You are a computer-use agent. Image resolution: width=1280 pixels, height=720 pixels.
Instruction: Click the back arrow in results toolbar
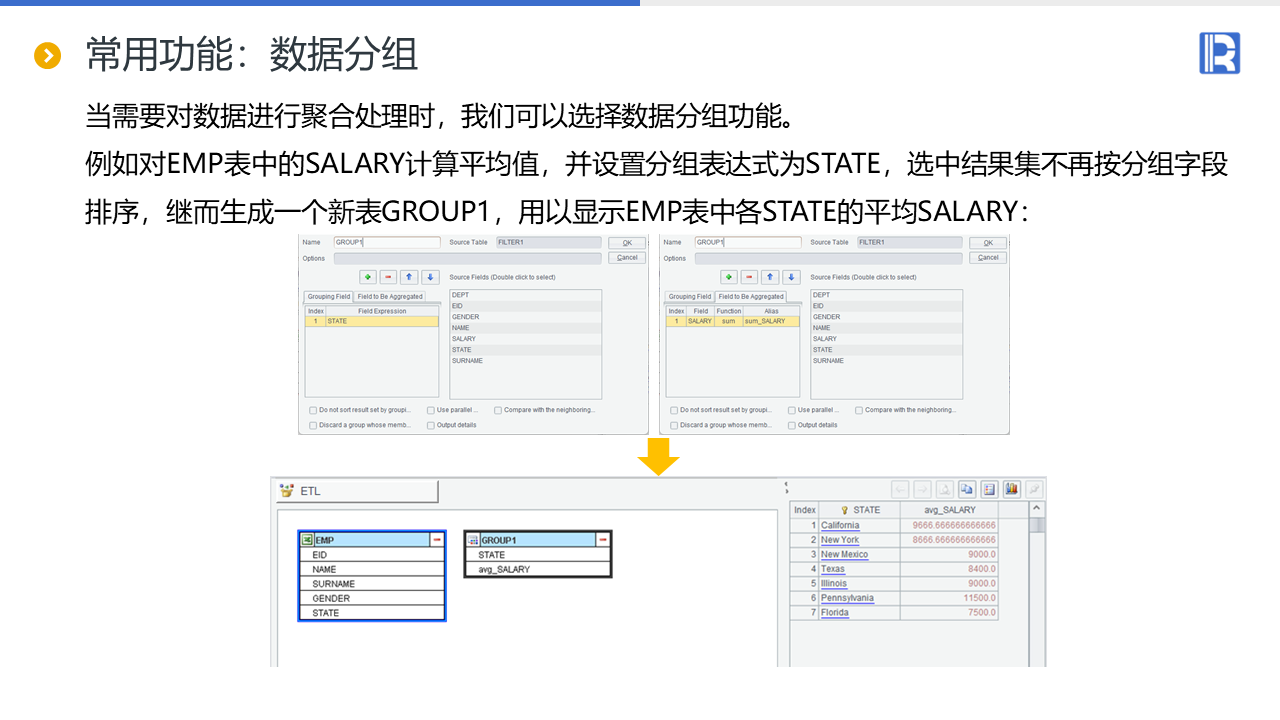[900, 489]
